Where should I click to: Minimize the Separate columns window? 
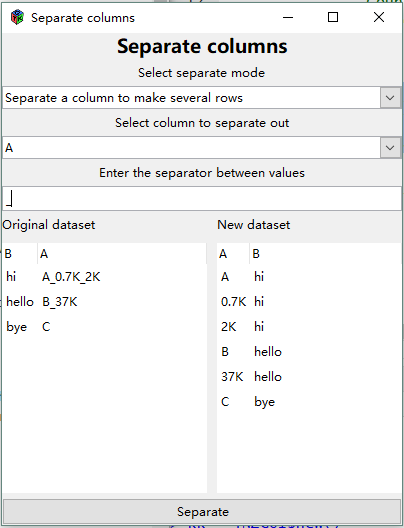tap(288, 17)
